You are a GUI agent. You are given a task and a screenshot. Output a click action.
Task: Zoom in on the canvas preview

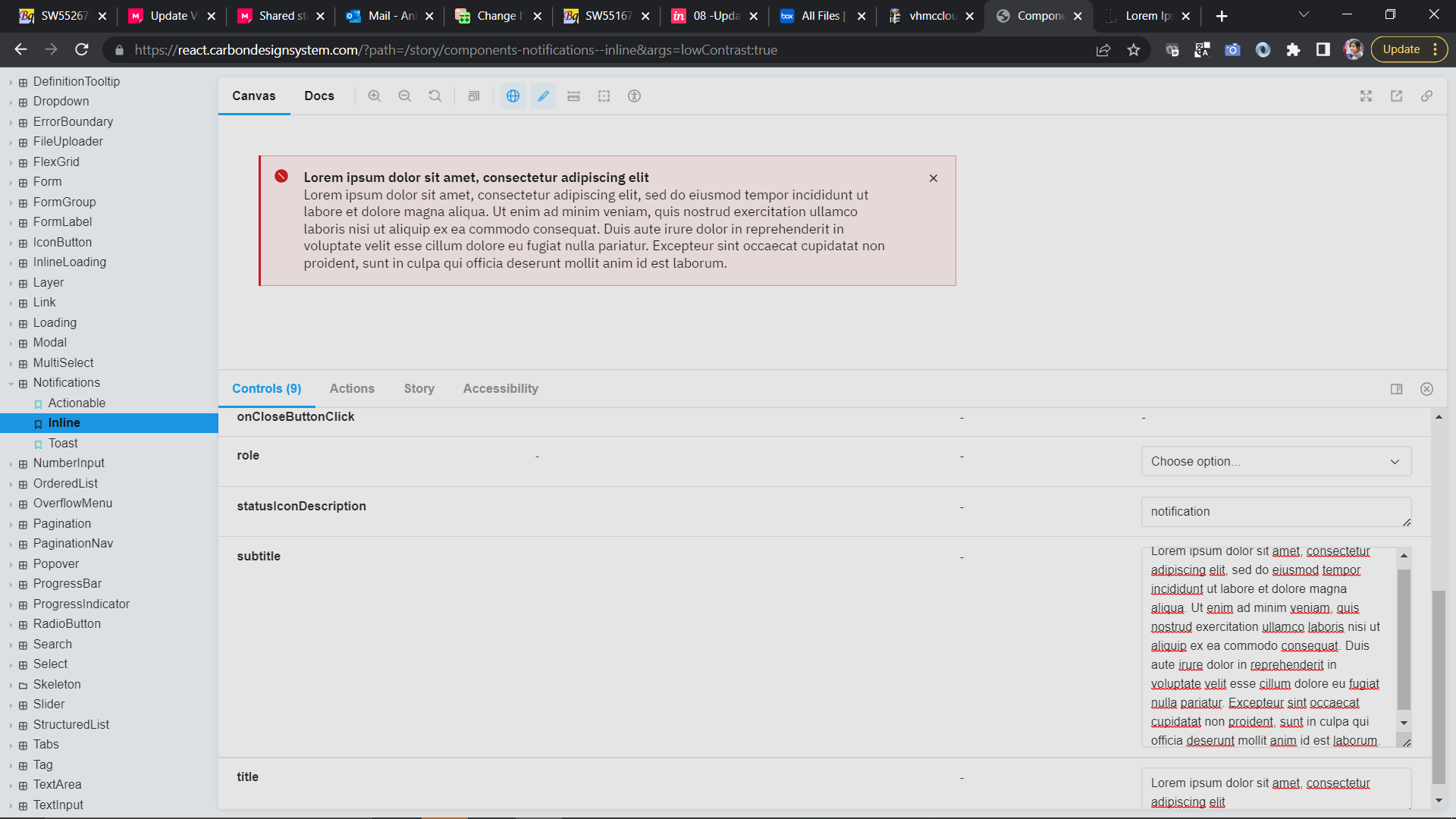pyautogui.click(x=375, y=96)
